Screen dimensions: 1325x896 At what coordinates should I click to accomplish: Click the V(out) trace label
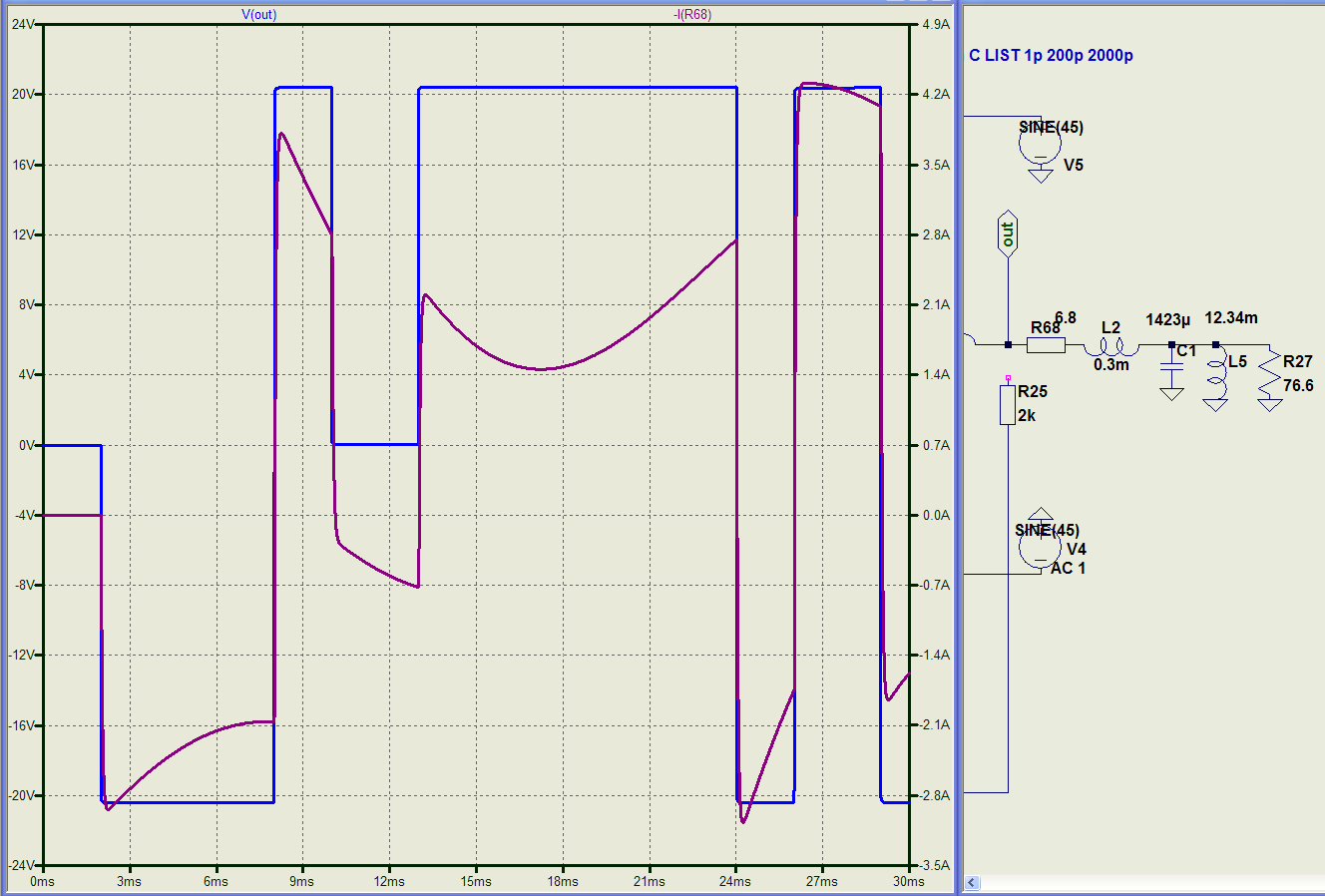pos(259,14)
